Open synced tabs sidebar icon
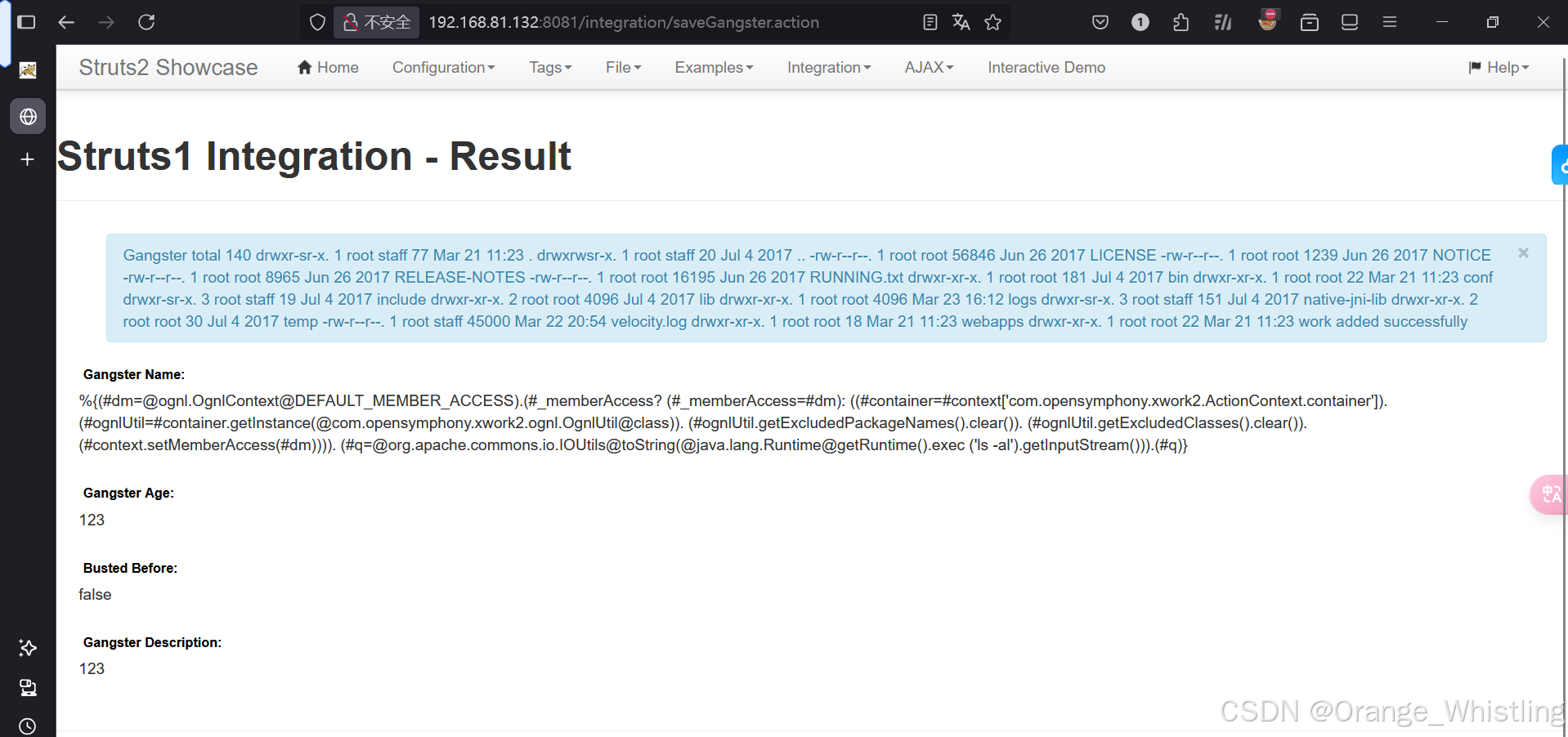Screen dimensions: 1568x737 [x=28, y=687]
